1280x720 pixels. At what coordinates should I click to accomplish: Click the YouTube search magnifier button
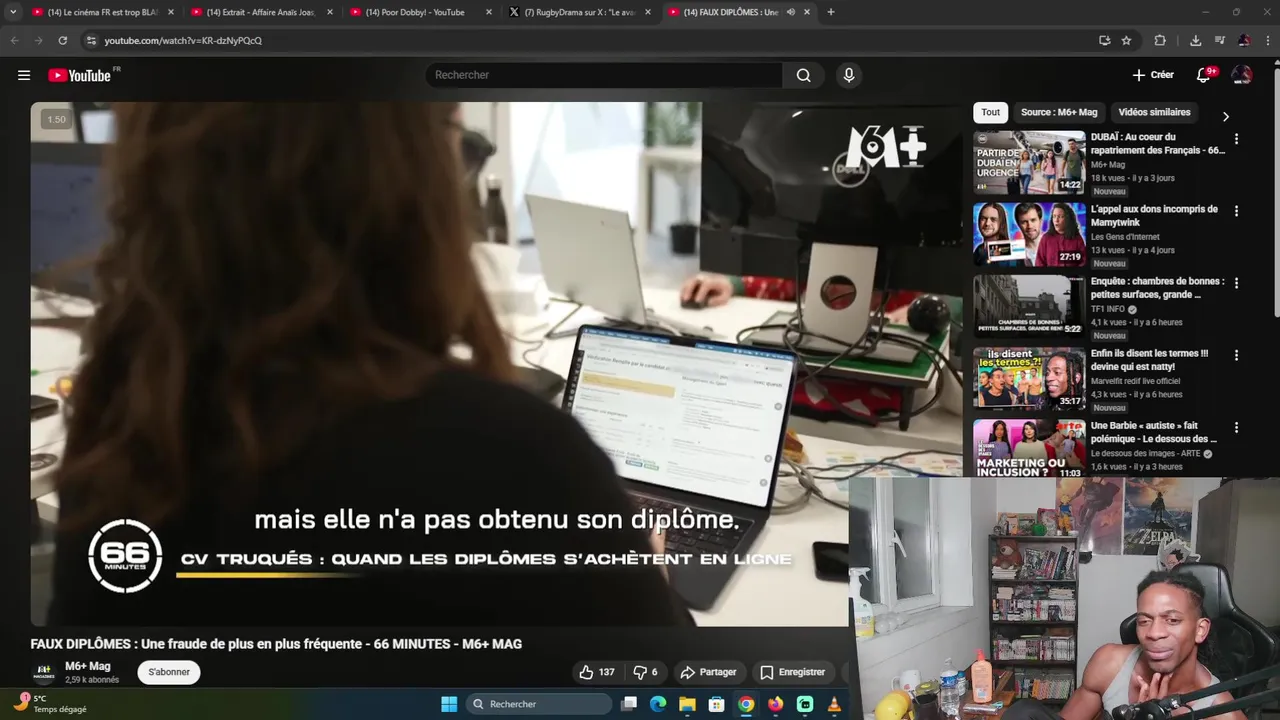pyautogui.click(x=803, y=75)
